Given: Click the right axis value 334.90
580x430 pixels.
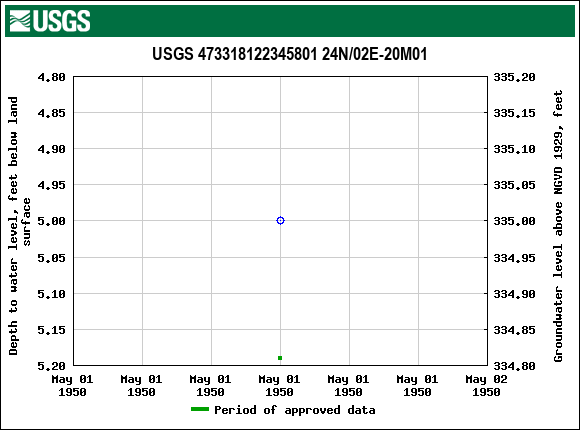Looking at the screenshot, I should click(515, 294).
